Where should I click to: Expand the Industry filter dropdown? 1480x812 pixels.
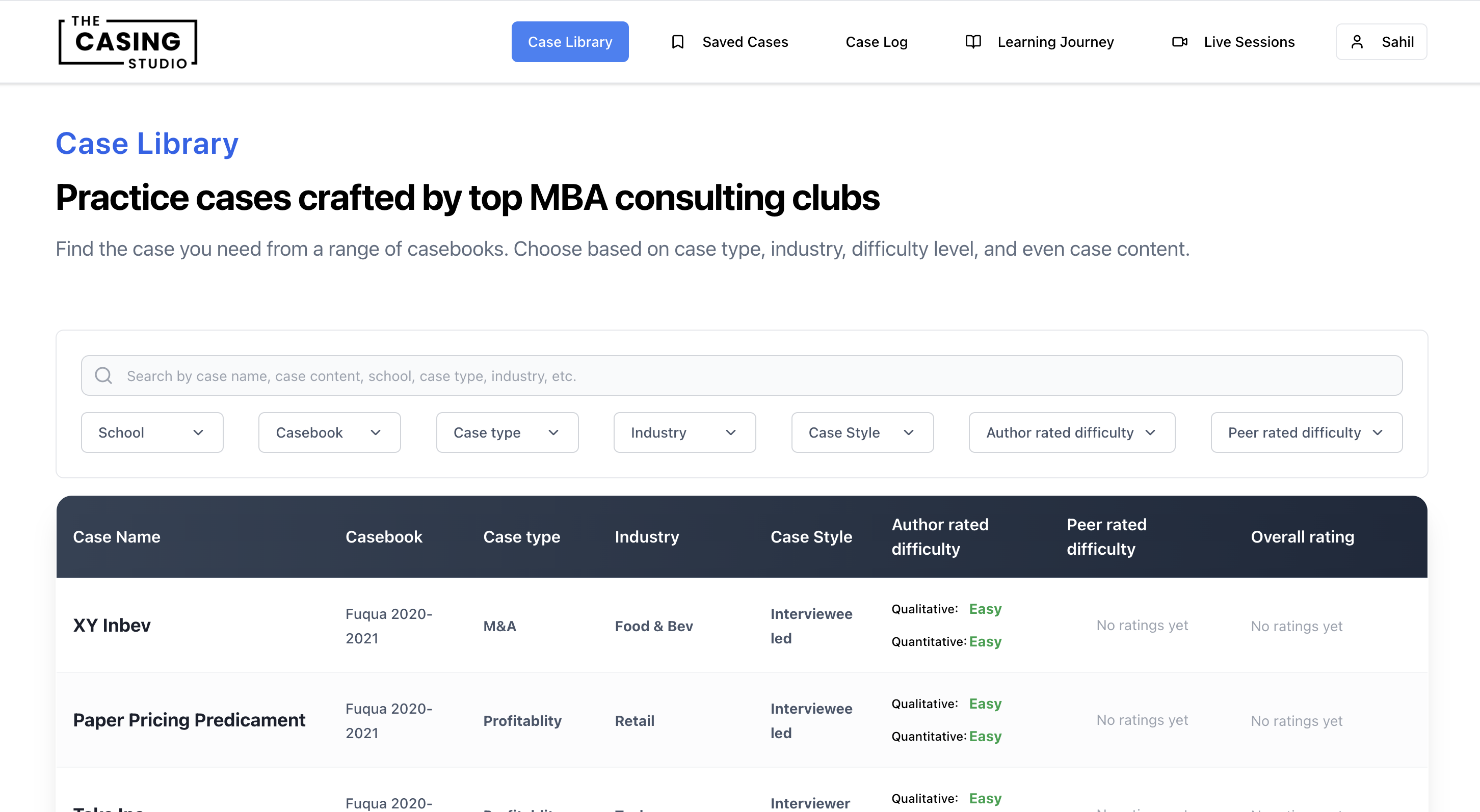click(x=684, y=432)
